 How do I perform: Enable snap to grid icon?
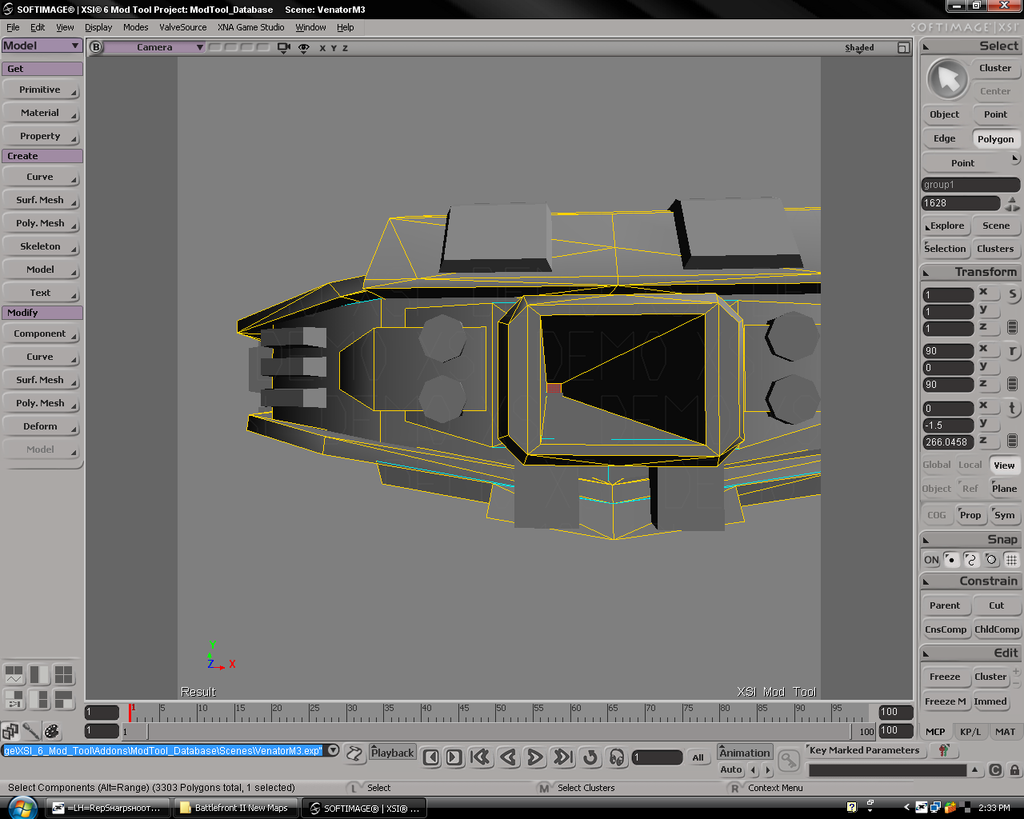point(1011,560)
